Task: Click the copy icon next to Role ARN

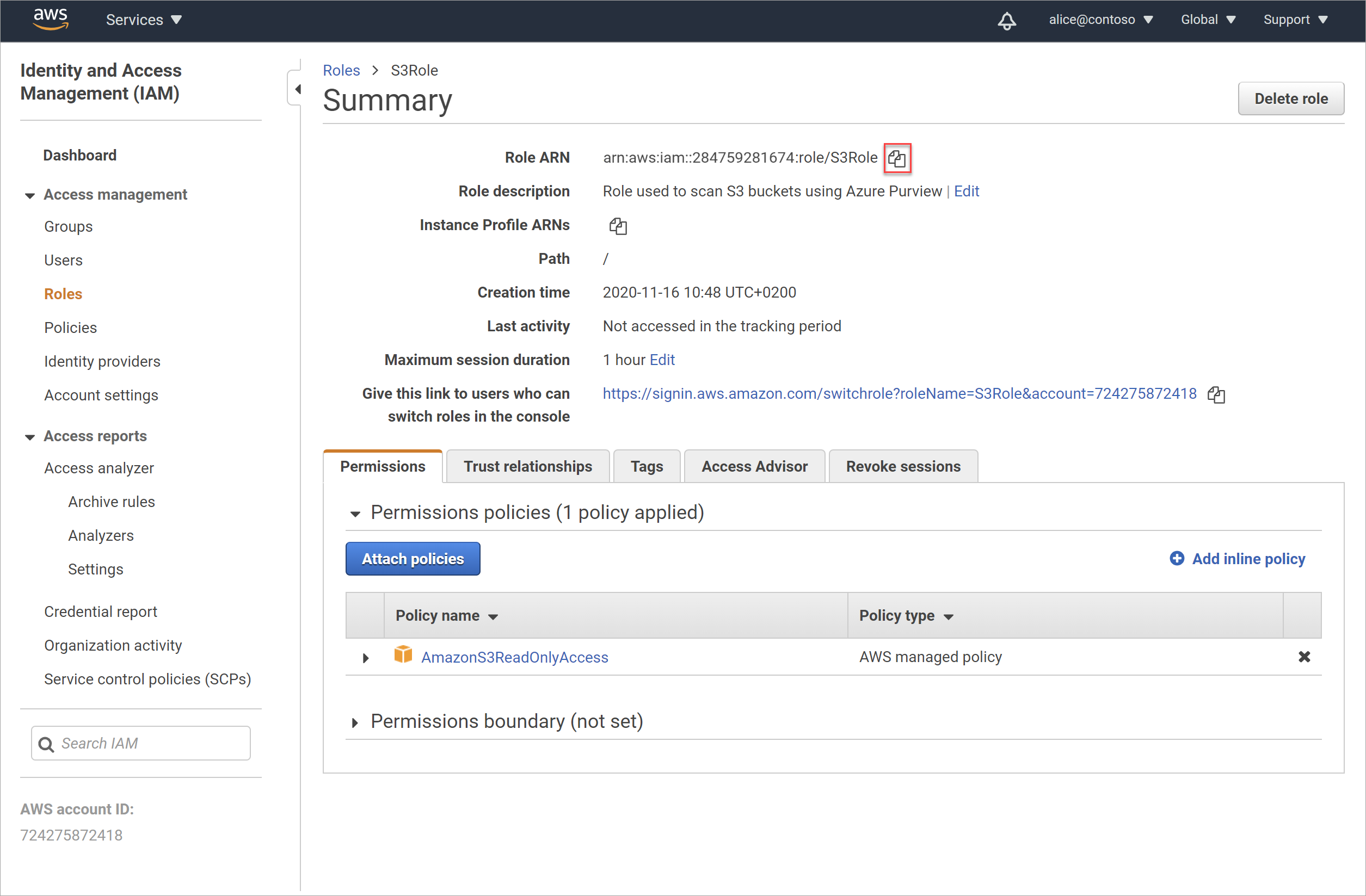Action: [x=897, y=157]
